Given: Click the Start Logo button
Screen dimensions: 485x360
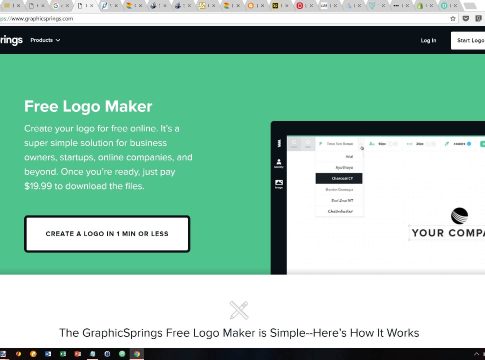Looking at the screenshot, I should 468,40.
